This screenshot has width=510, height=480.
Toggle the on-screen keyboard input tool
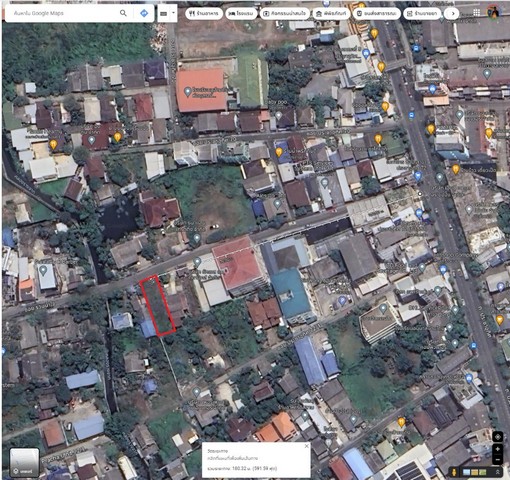point(163,13)
